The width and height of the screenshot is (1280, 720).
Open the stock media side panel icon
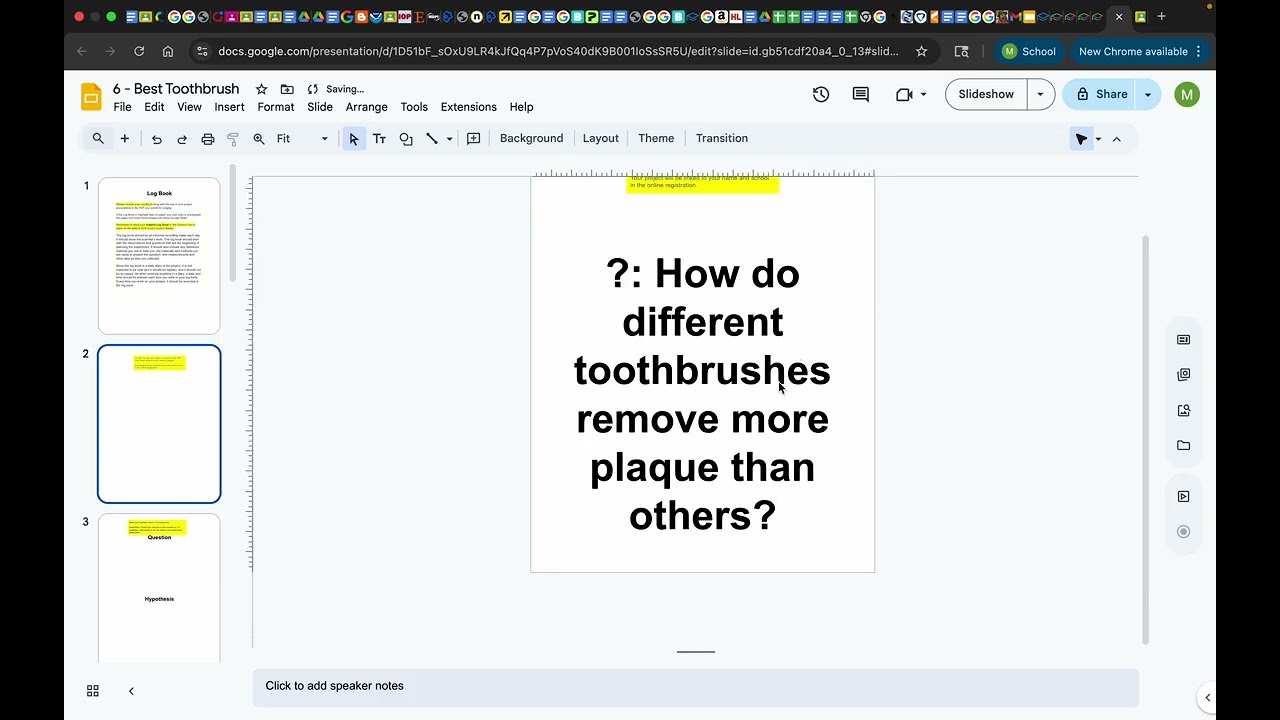(x=1184, y=375)
